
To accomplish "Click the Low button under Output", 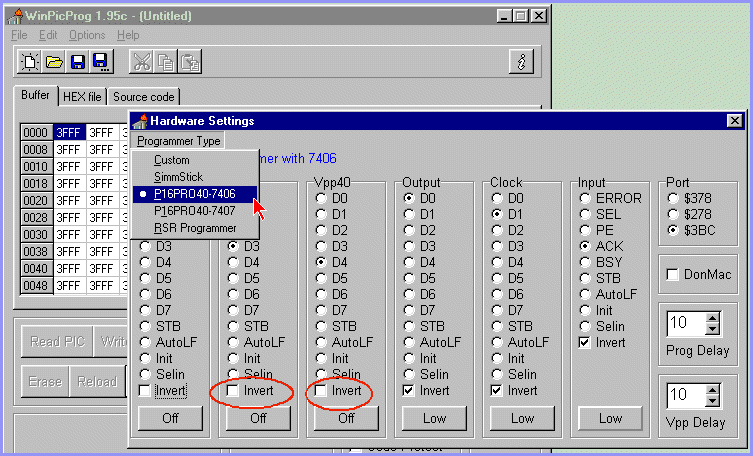I will pyautogui.click(x=434, y=419).
